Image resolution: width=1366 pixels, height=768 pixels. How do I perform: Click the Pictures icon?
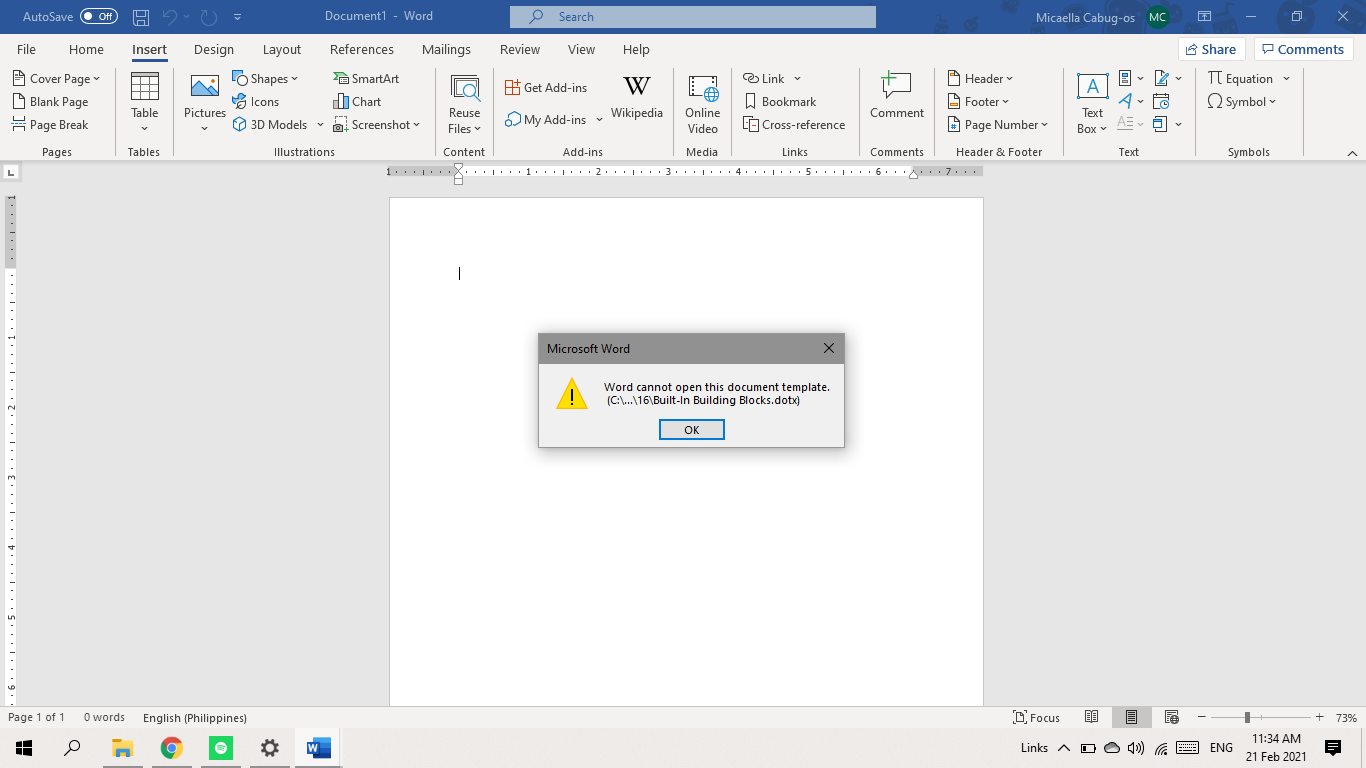coord(205,87)
